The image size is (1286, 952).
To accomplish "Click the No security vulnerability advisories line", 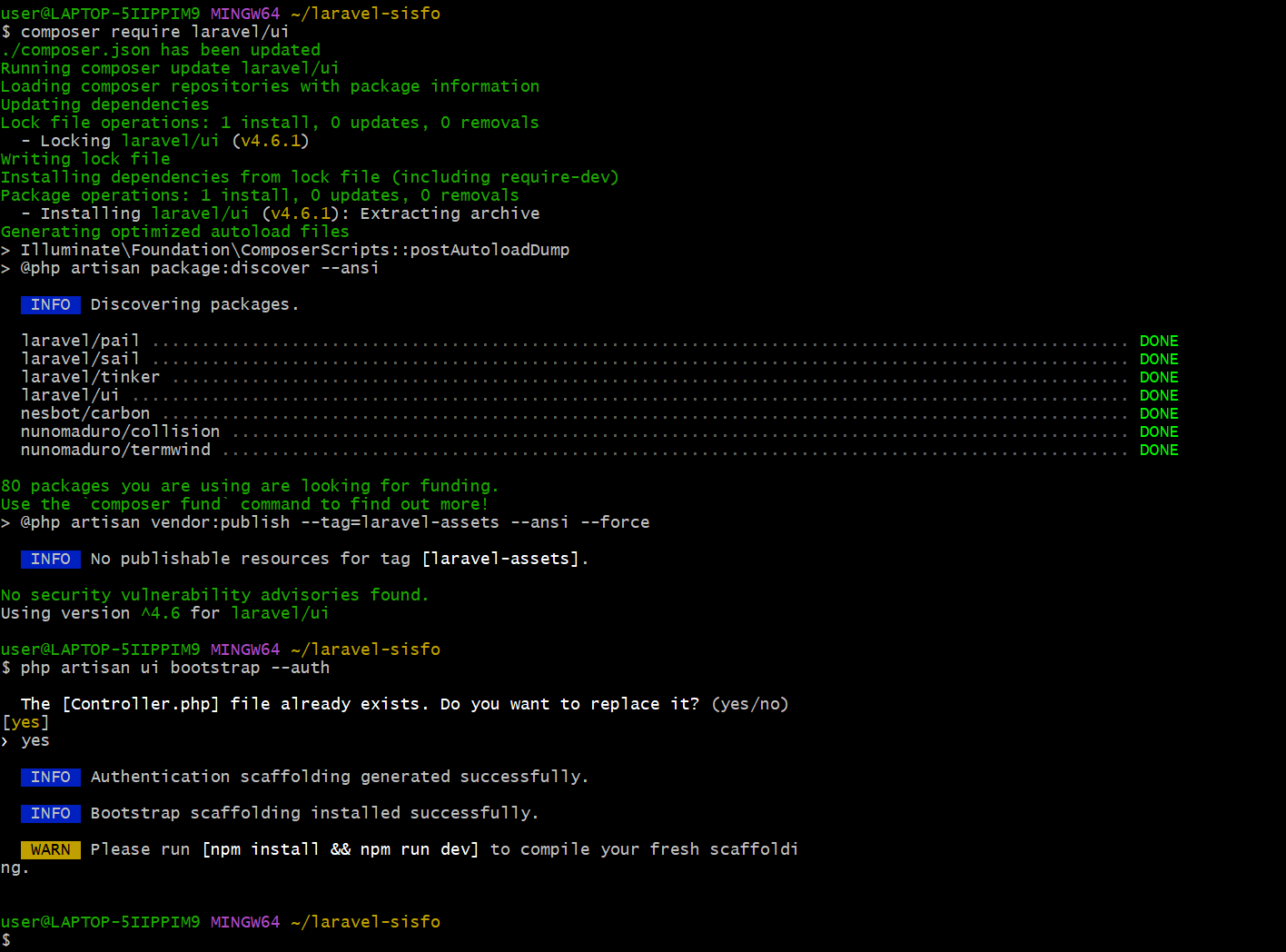I will point(214,595).
